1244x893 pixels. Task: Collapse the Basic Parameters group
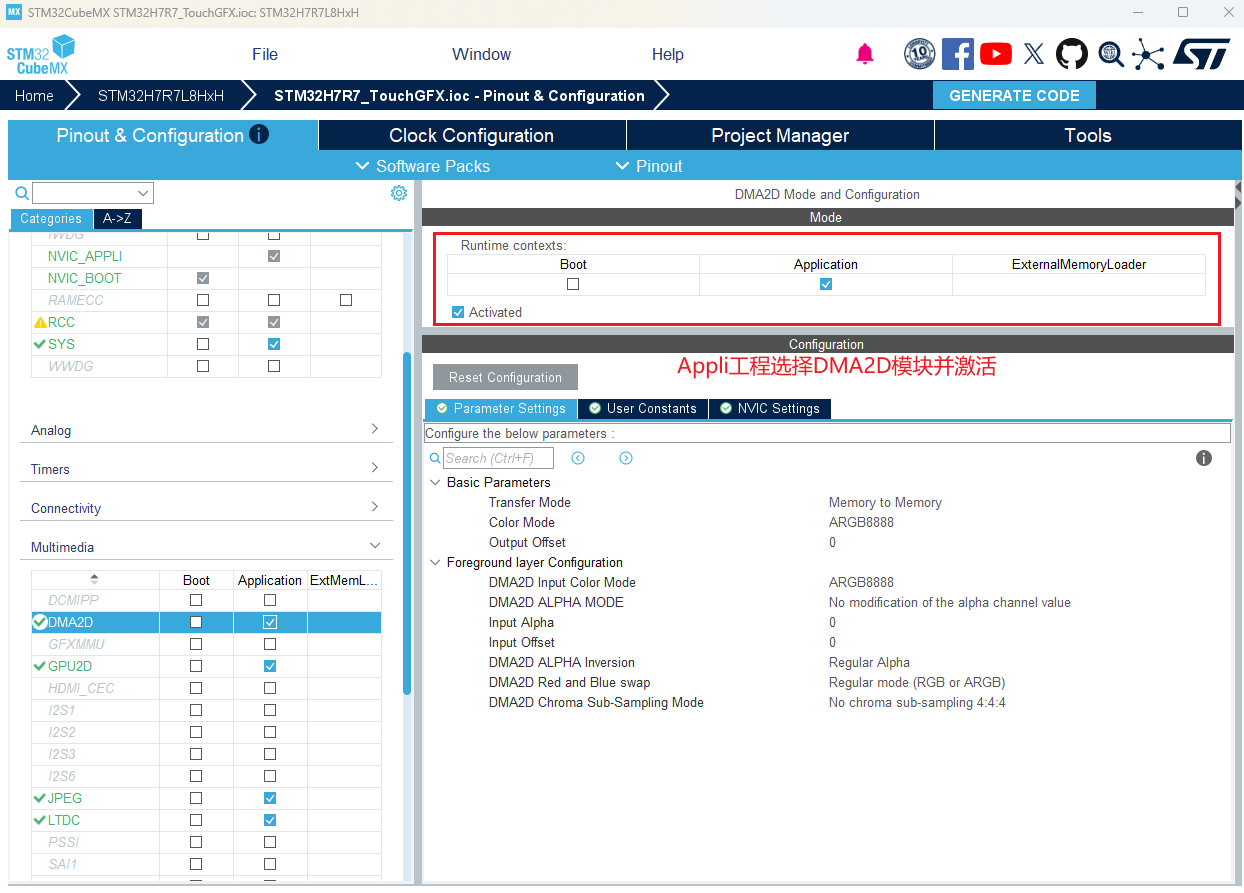click(435, 482)
